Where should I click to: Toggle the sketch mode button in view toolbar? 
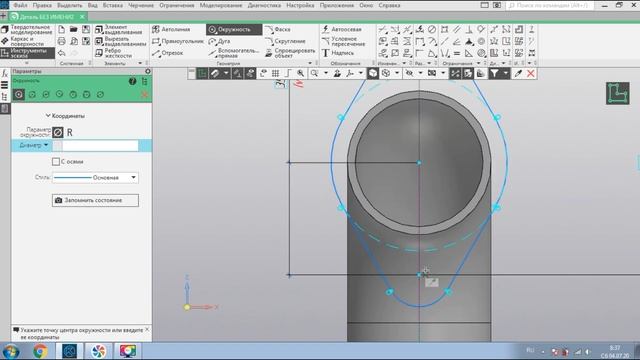point(202,73)
